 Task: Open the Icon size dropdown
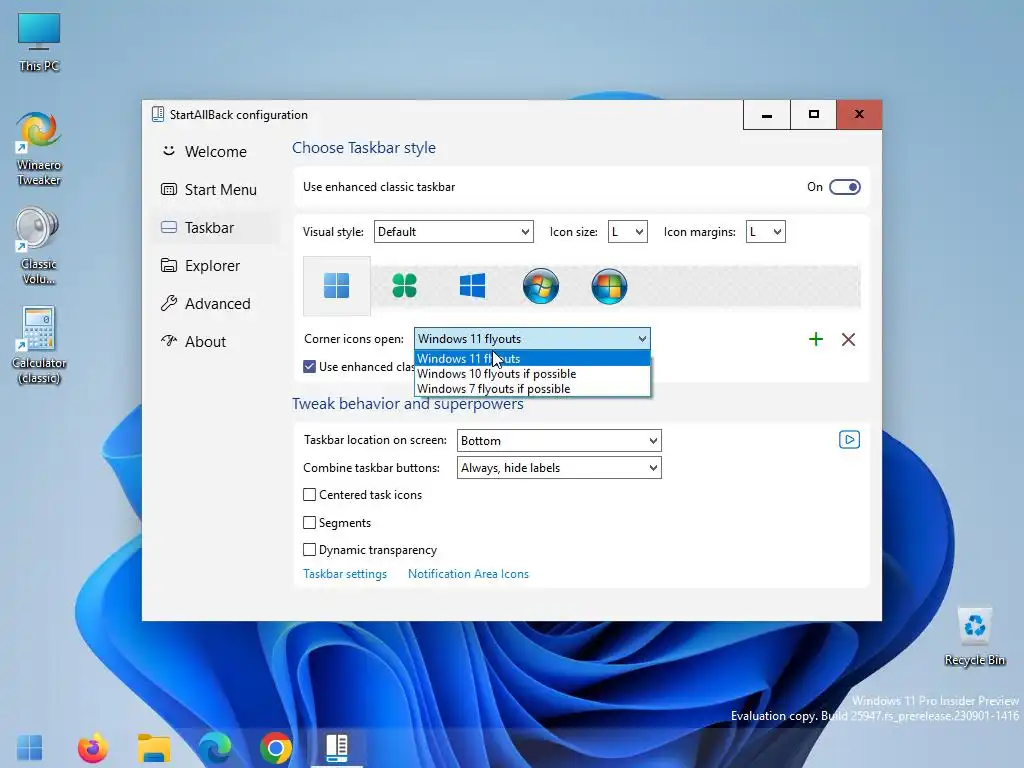(x=628, y=232)
